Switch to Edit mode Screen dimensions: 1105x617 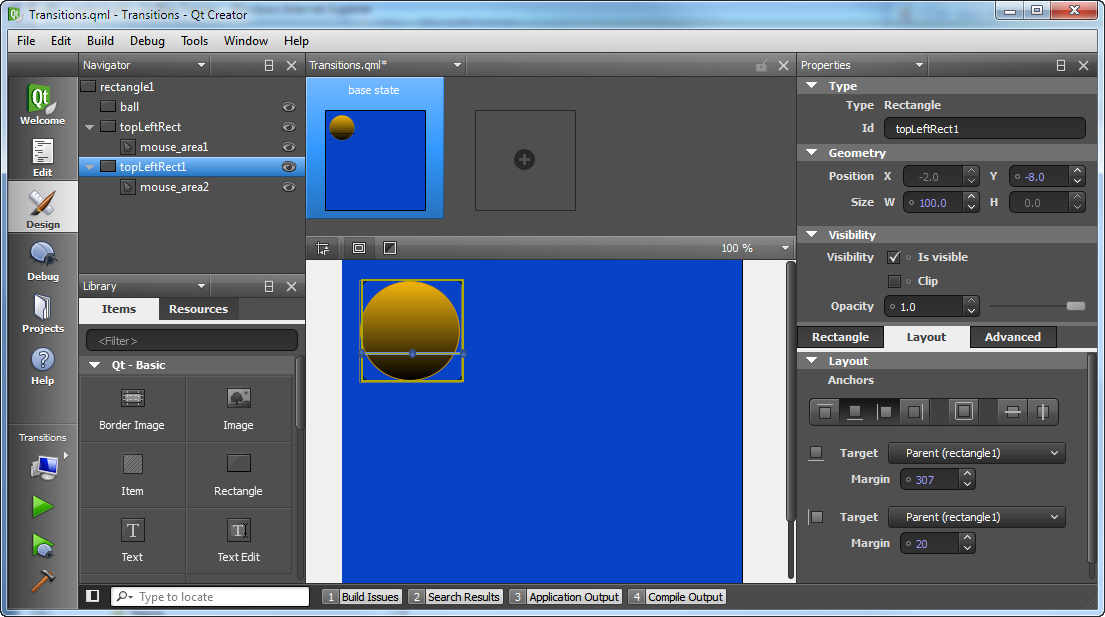pos(42,157)
